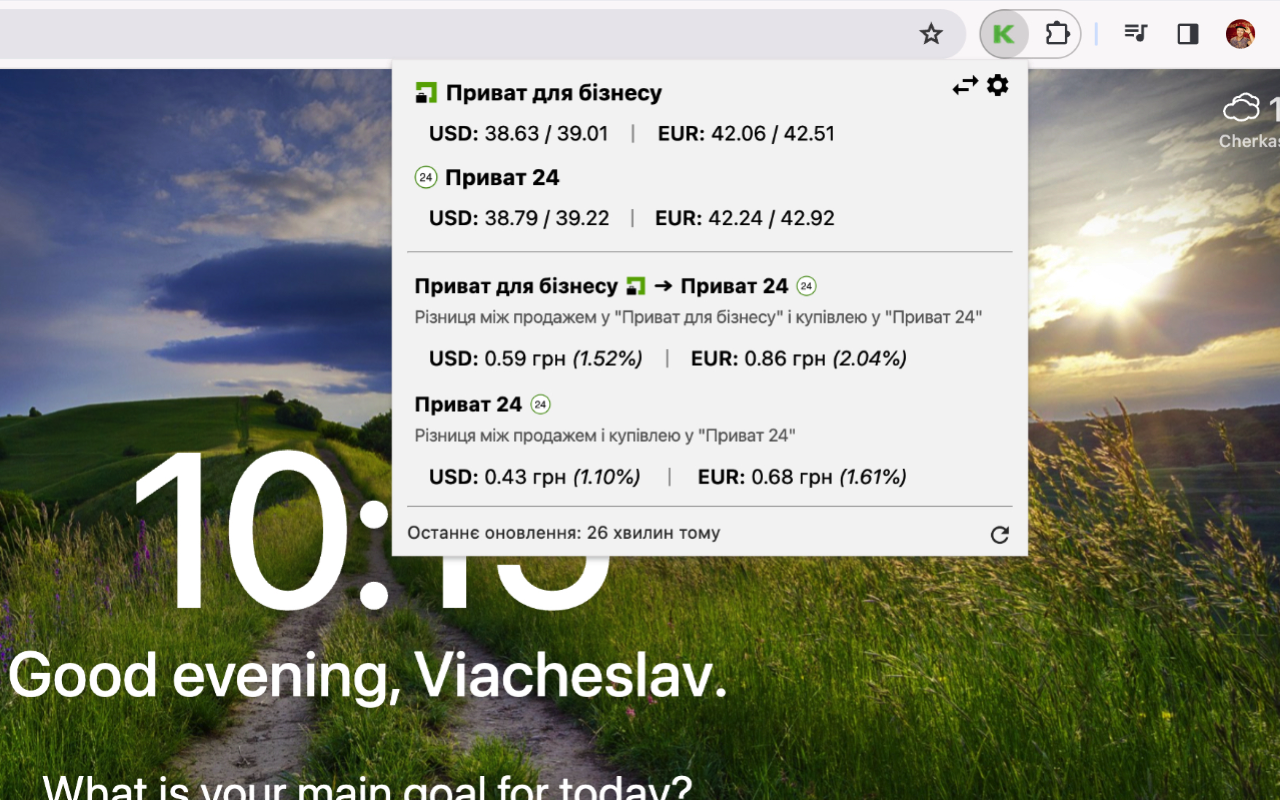The image size is (1280, 800).
Task: Select USD difference 0.59 грн (1.52%)
Action: [536, 358]
